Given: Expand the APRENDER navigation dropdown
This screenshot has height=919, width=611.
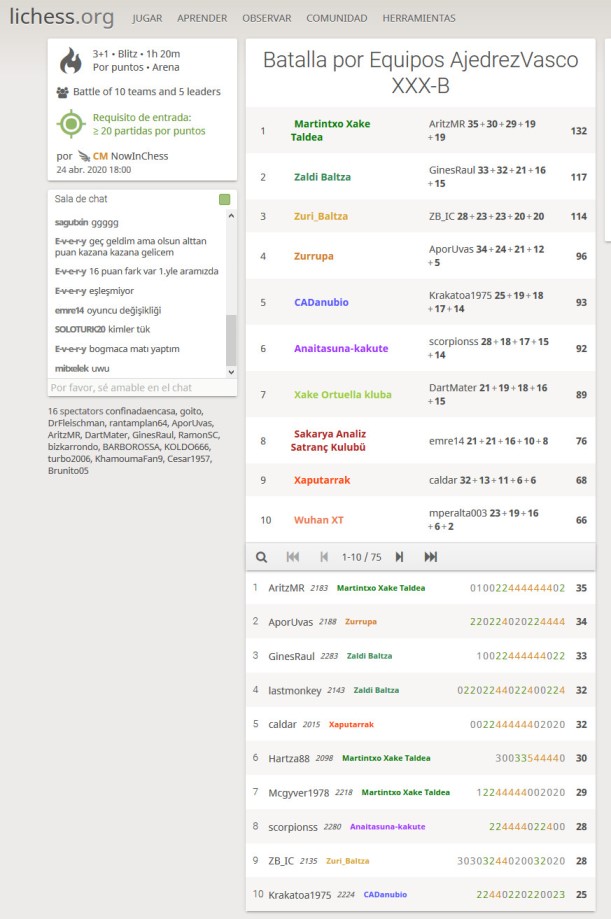Looking at the screenshot, I should pos(202,18).
